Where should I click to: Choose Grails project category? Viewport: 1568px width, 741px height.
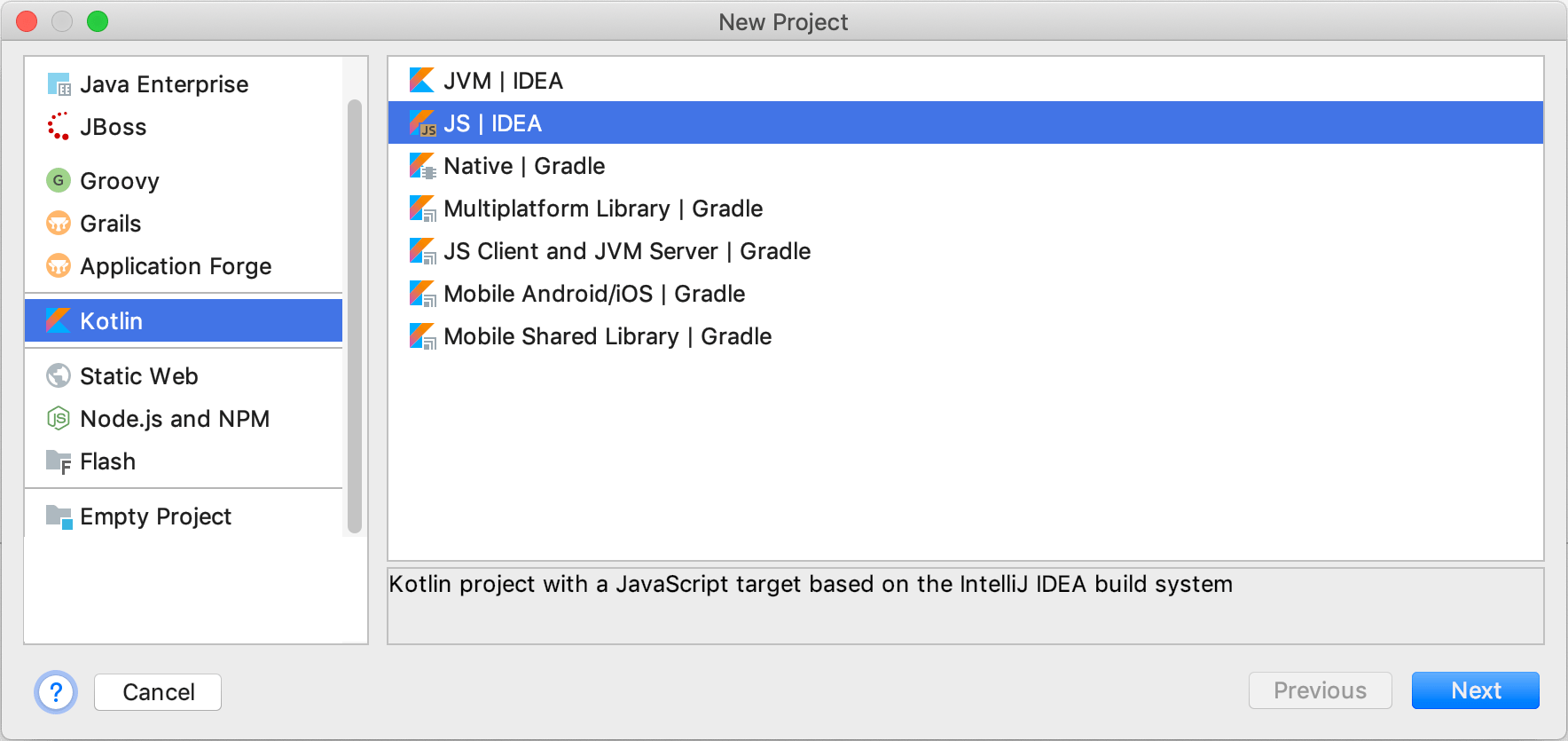[184, 224]
